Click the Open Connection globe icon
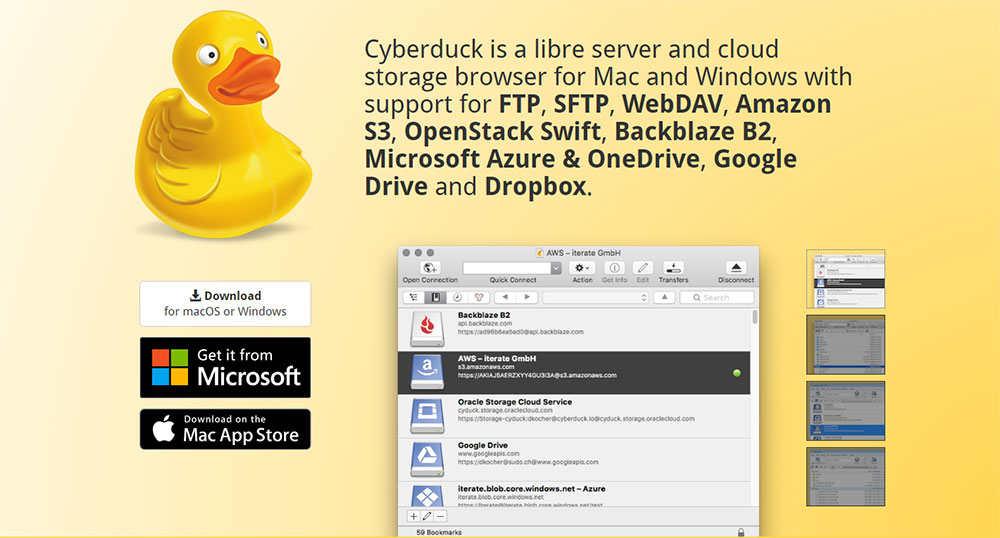The width and height of the screenshot is (1000, 538). coord(430,268)
